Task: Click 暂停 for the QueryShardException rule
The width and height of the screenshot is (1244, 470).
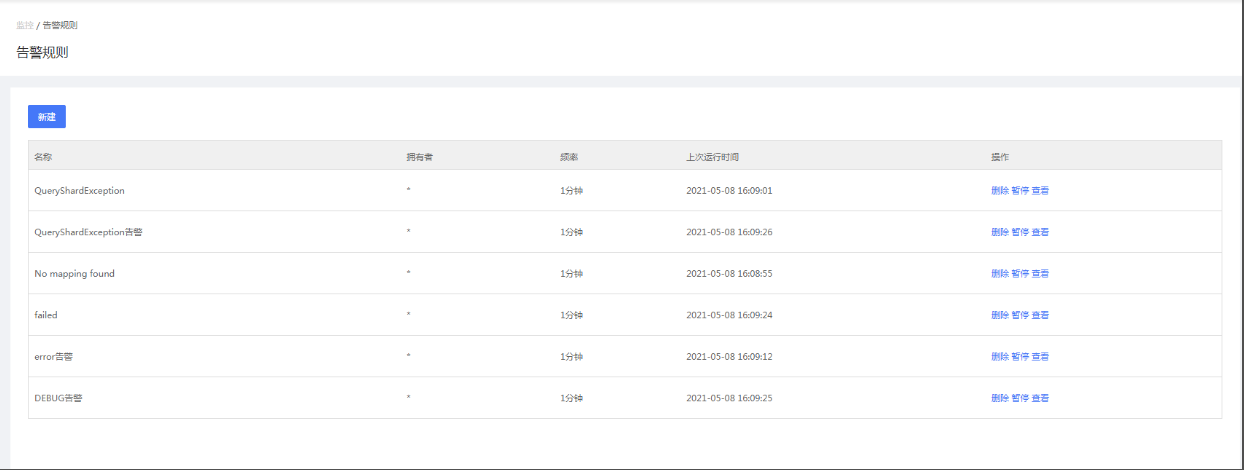Action: pyautogui.click(x=1020, y=190)
